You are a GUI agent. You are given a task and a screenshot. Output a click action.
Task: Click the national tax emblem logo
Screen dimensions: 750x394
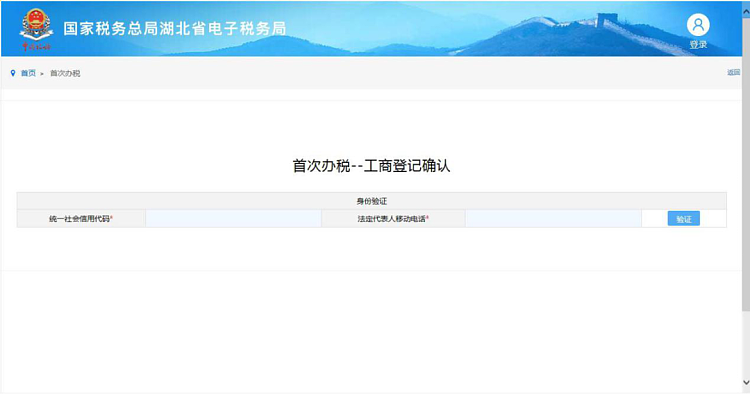36,29
